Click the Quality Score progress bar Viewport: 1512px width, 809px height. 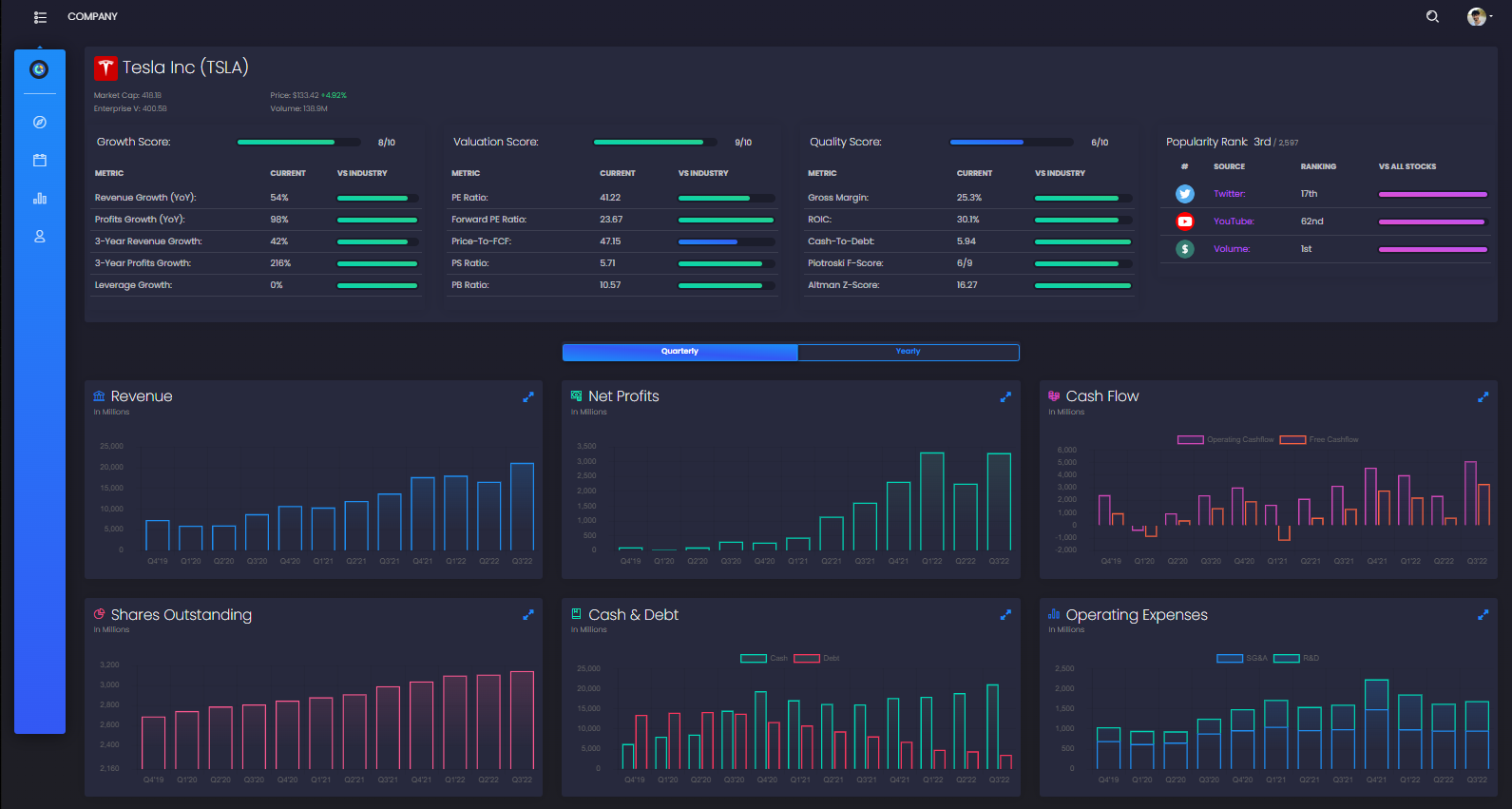(1012, 143)
